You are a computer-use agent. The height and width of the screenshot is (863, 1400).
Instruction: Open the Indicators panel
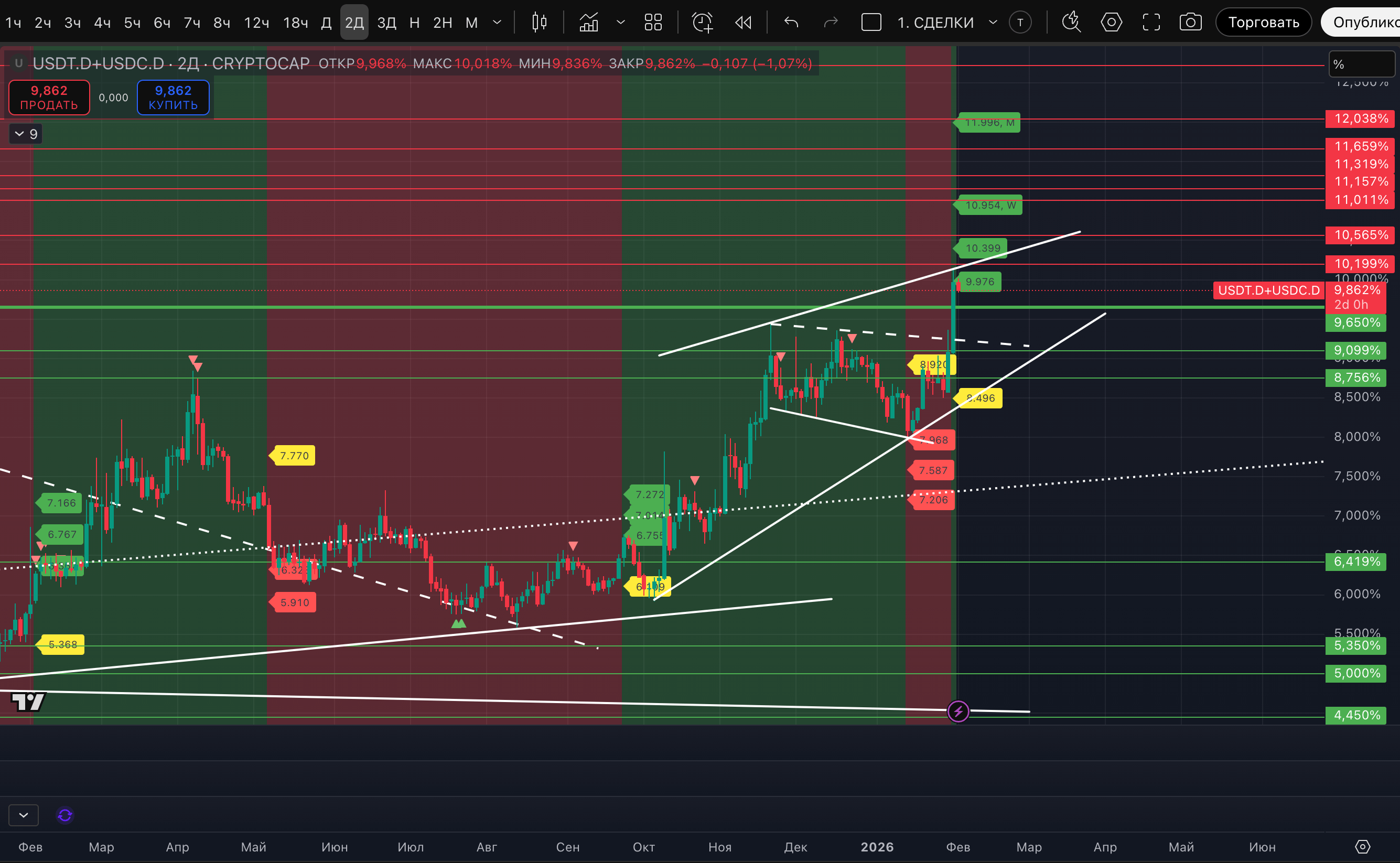click(589, 22)
